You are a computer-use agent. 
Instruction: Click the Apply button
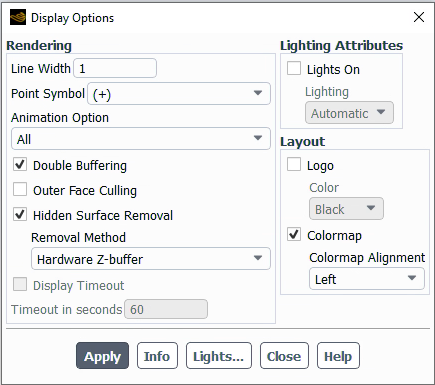point(102,356)
